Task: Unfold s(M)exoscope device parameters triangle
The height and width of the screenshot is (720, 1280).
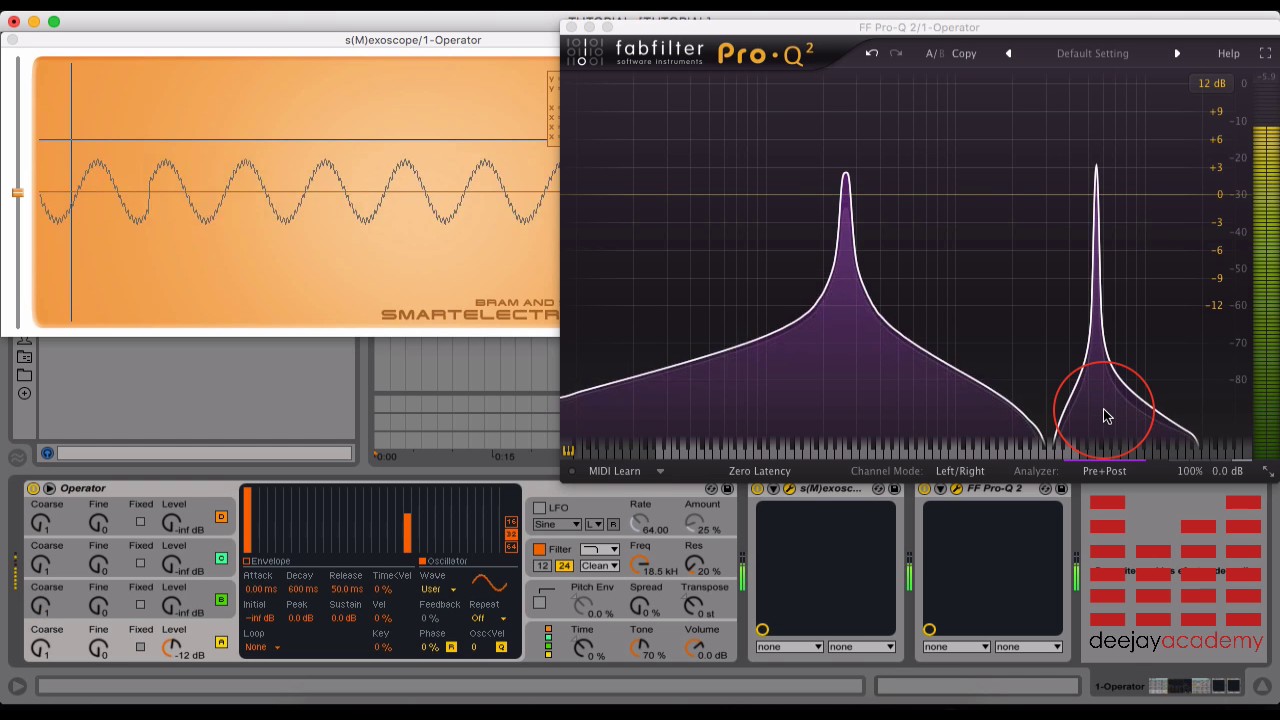Action: 773,488
